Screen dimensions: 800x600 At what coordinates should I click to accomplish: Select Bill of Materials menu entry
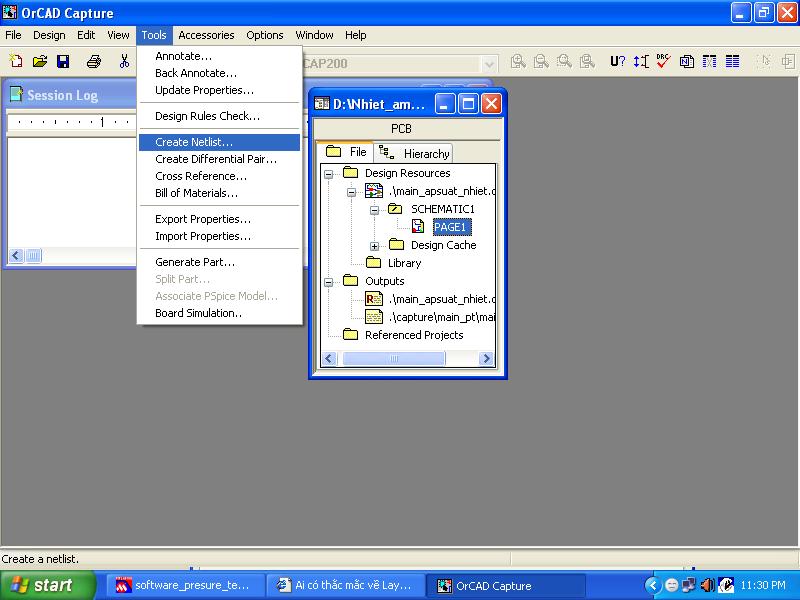coord(219,193)
